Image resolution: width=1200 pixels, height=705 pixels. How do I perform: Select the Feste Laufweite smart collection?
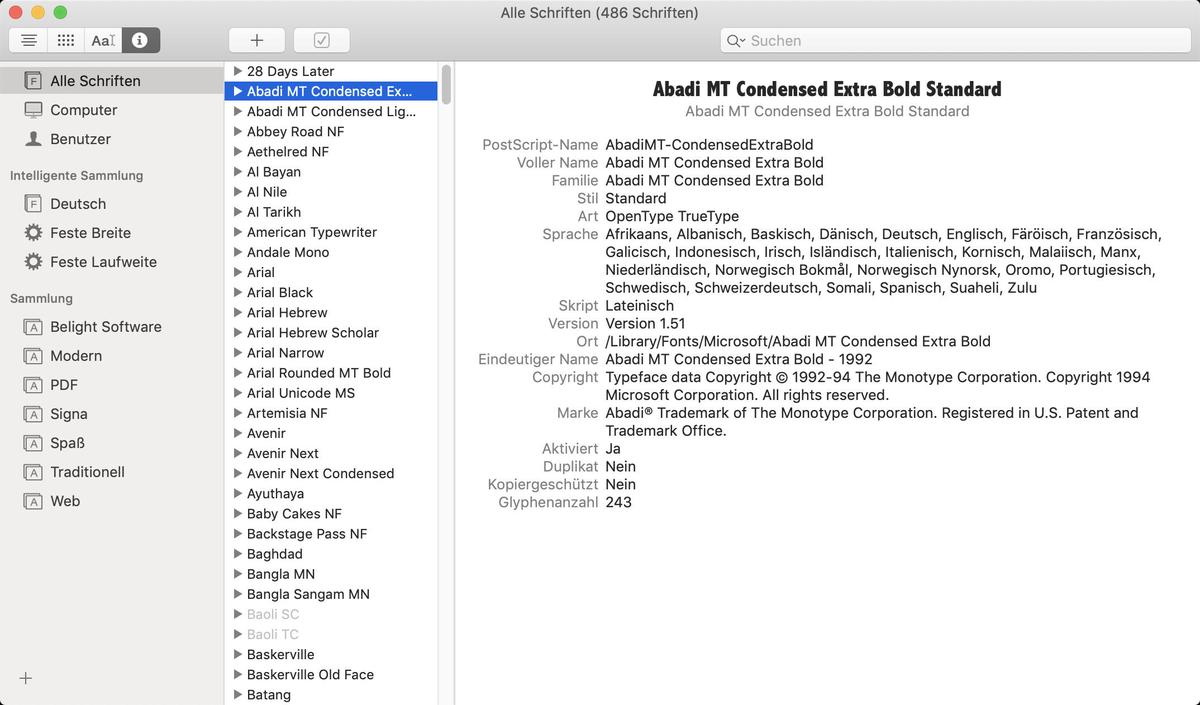111,262
